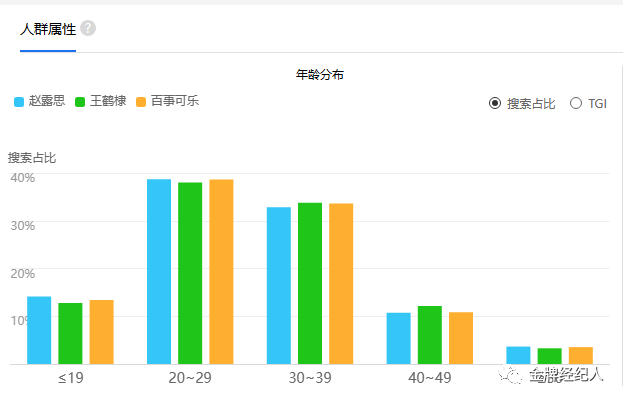Viewport: 623px width, 401px height.
Task: Click the green 王鹤棣 bar for 30~39
Action: click(310, 283)
